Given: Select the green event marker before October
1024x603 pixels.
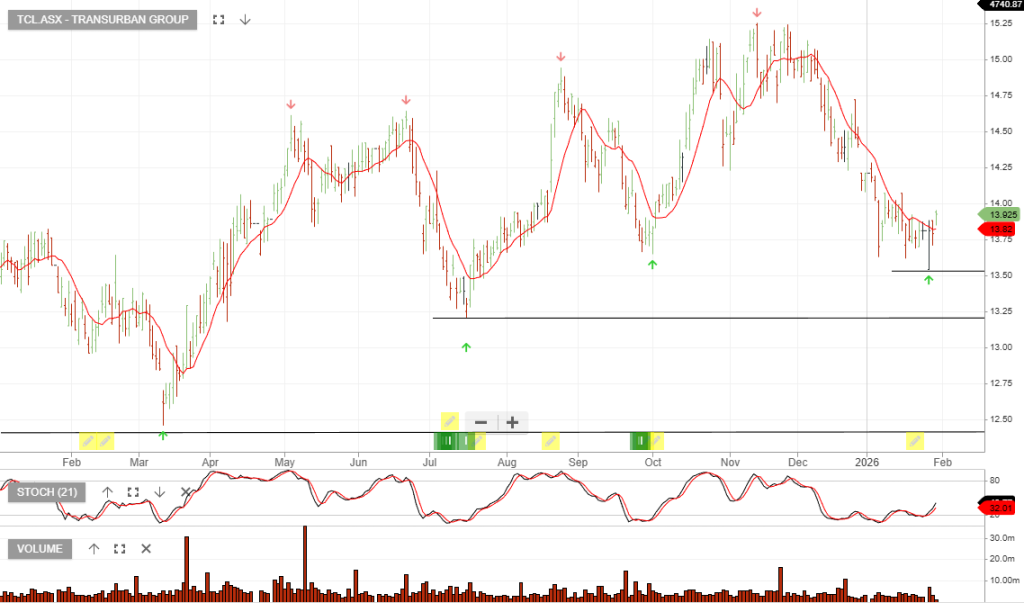Looking at the screenshot, I should [x=640, y=440].
